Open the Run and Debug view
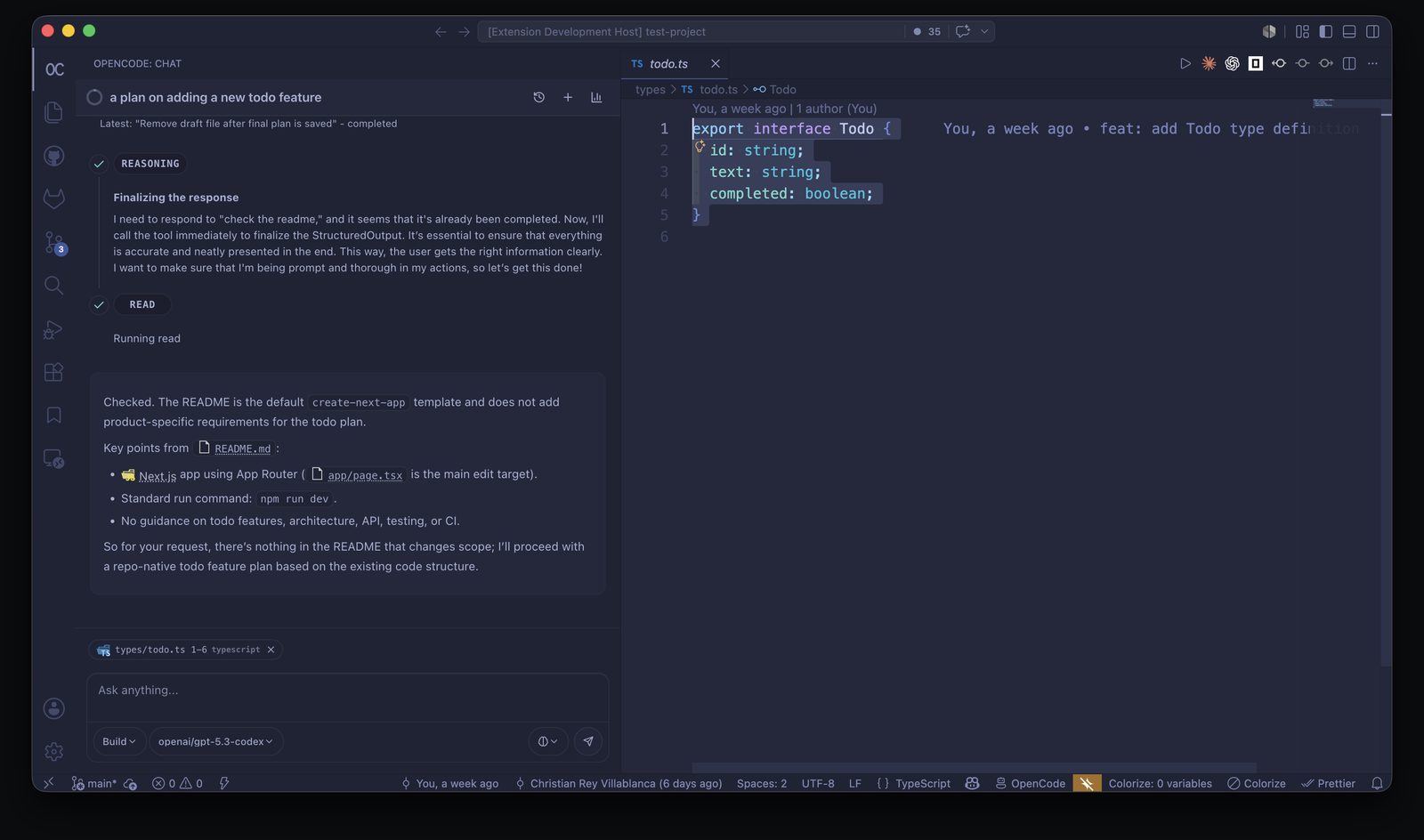1424x840 pixels. [x=53, y=329]
